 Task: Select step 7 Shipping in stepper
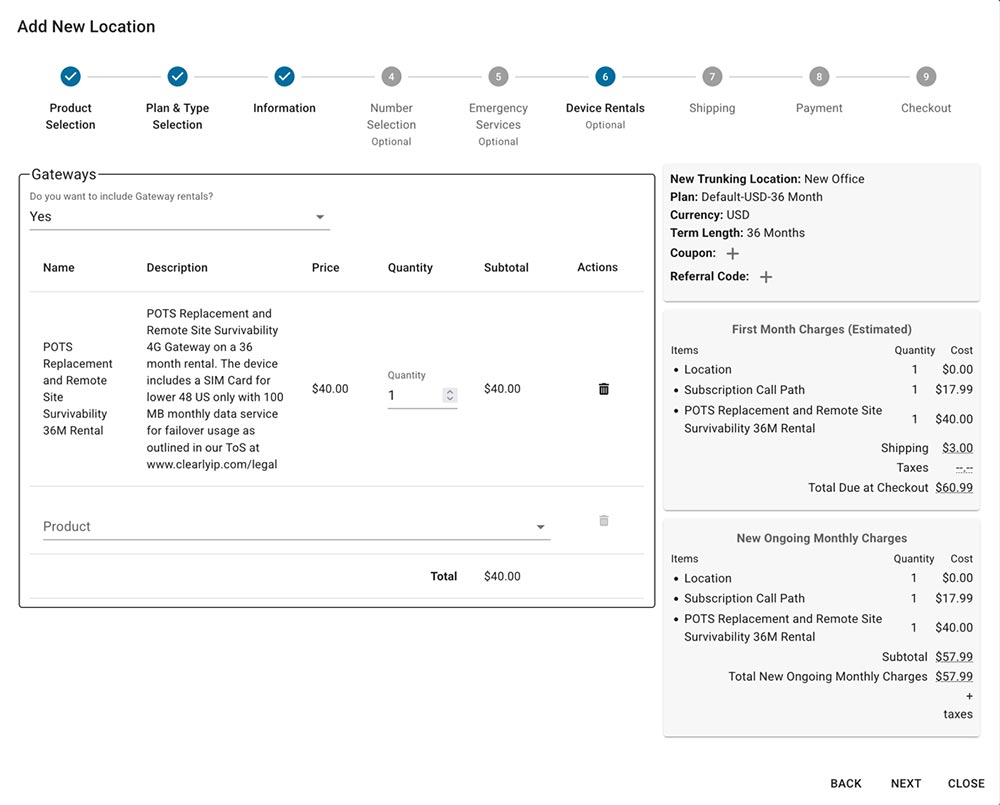click(x=711, y=77)
